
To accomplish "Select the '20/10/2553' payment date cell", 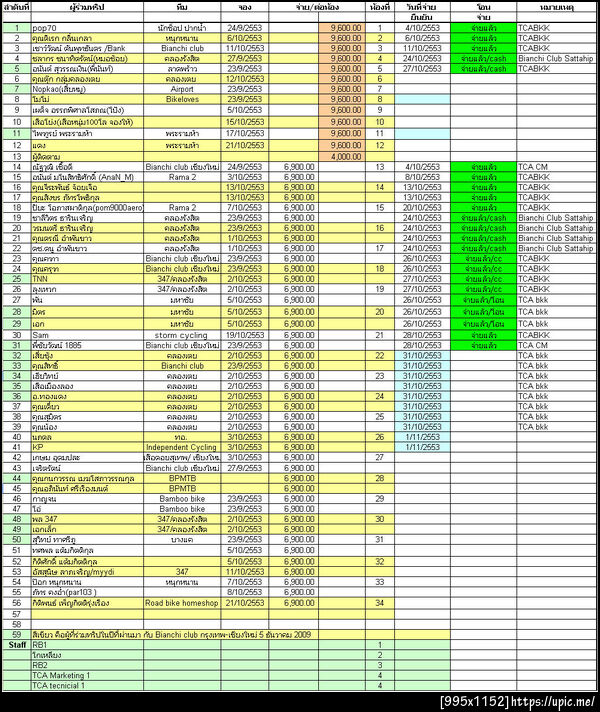I will point(422,208).
